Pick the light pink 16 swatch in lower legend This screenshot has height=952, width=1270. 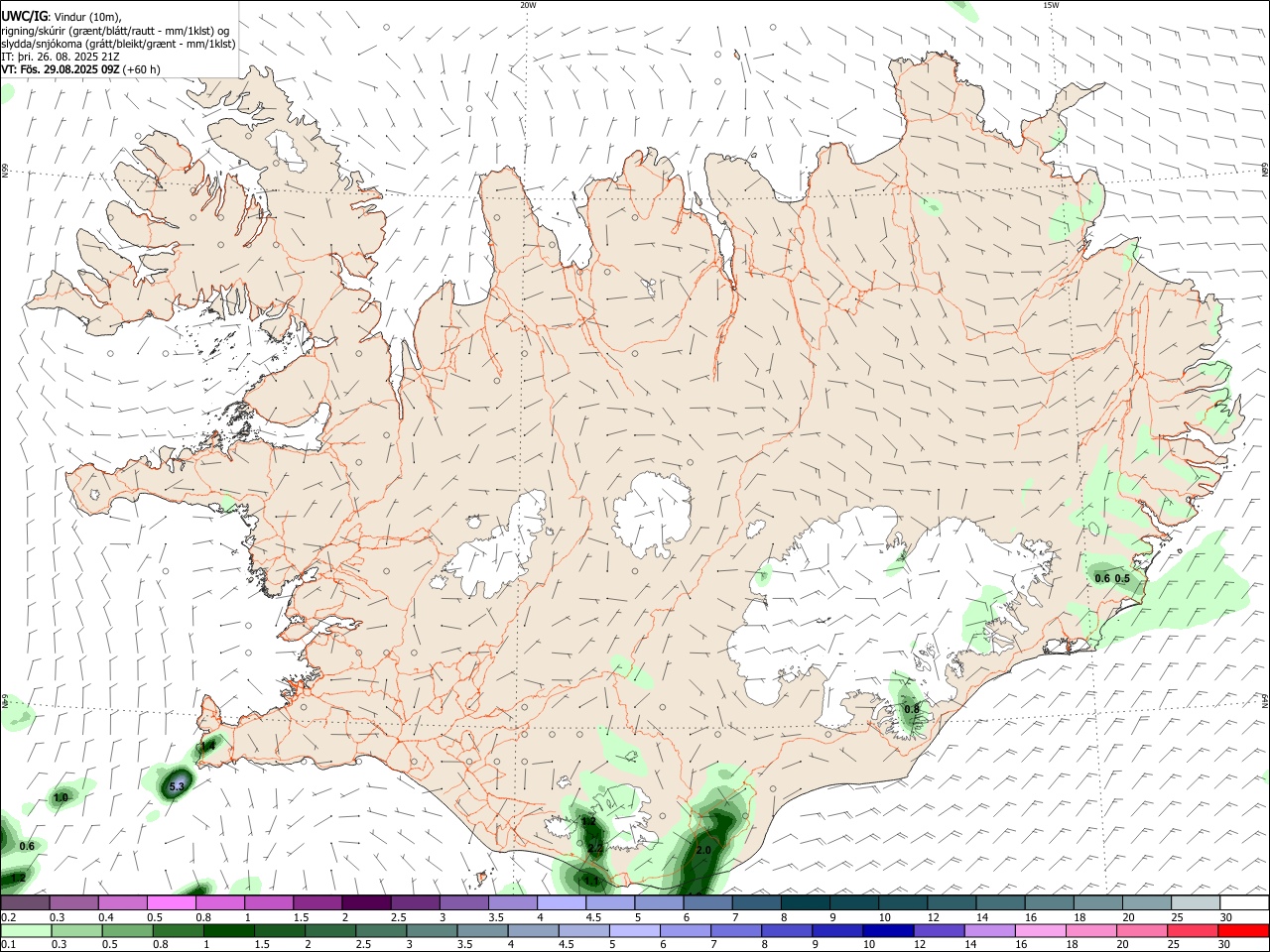click(x=1041, y=931)
